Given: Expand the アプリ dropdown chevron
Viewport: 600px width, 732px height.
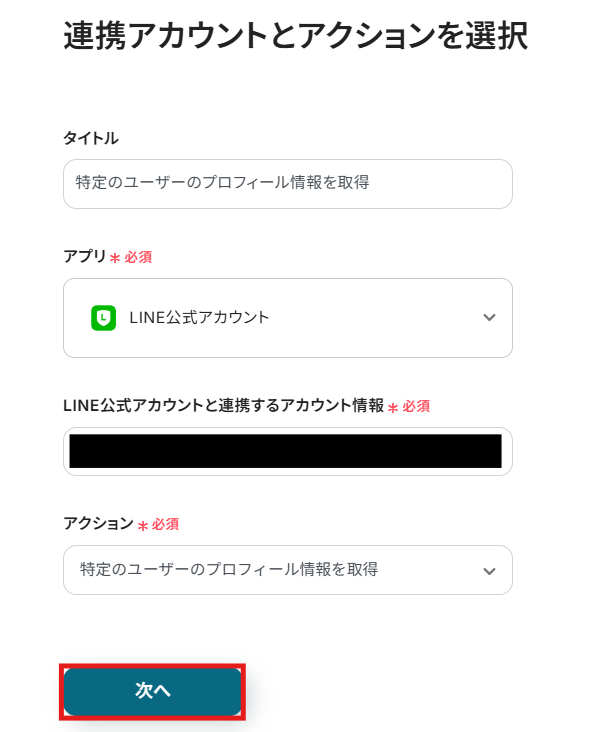Looking at the screenshot, I should 489,318.
